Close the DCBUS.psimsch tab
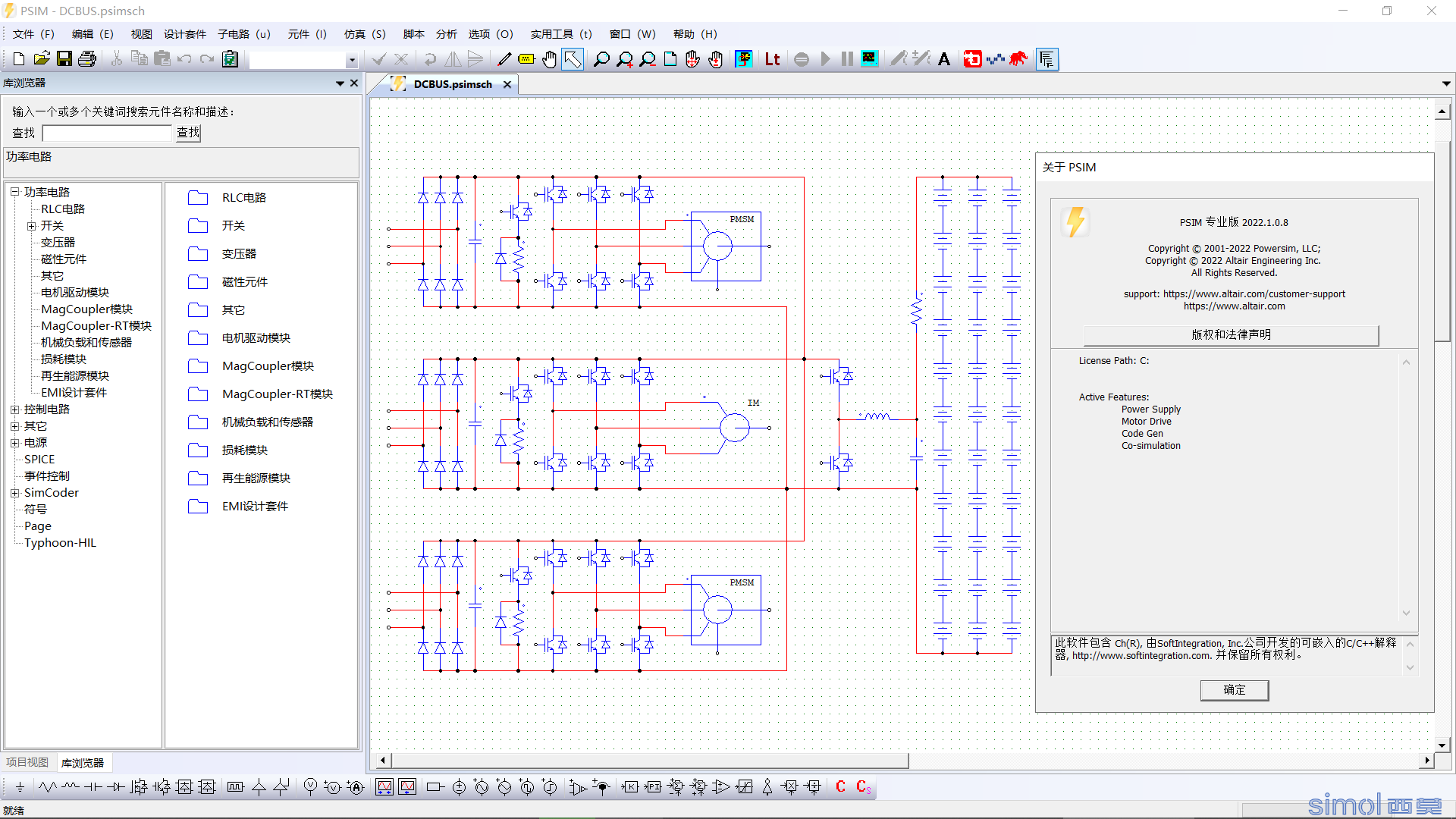 507,84
